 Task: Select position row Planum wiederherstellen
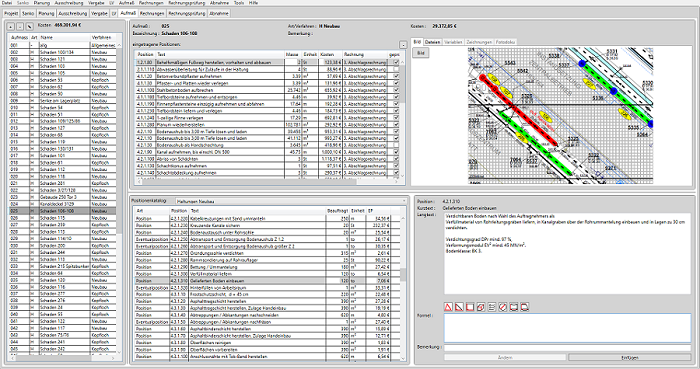(x=268, y=124)
